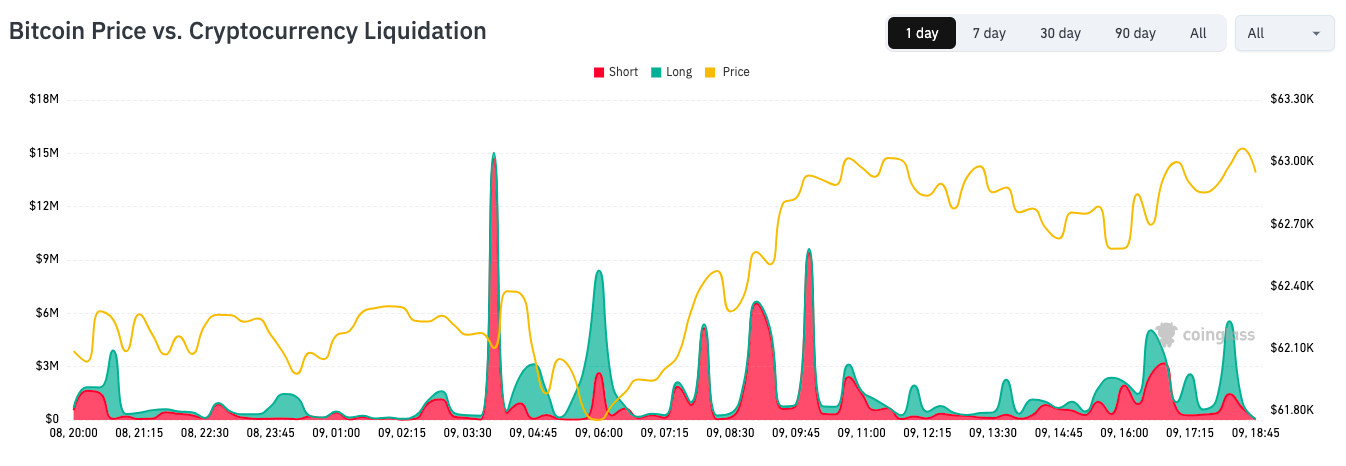
Task: Click the 09, 08:30 time label
Action: point(730,433)
